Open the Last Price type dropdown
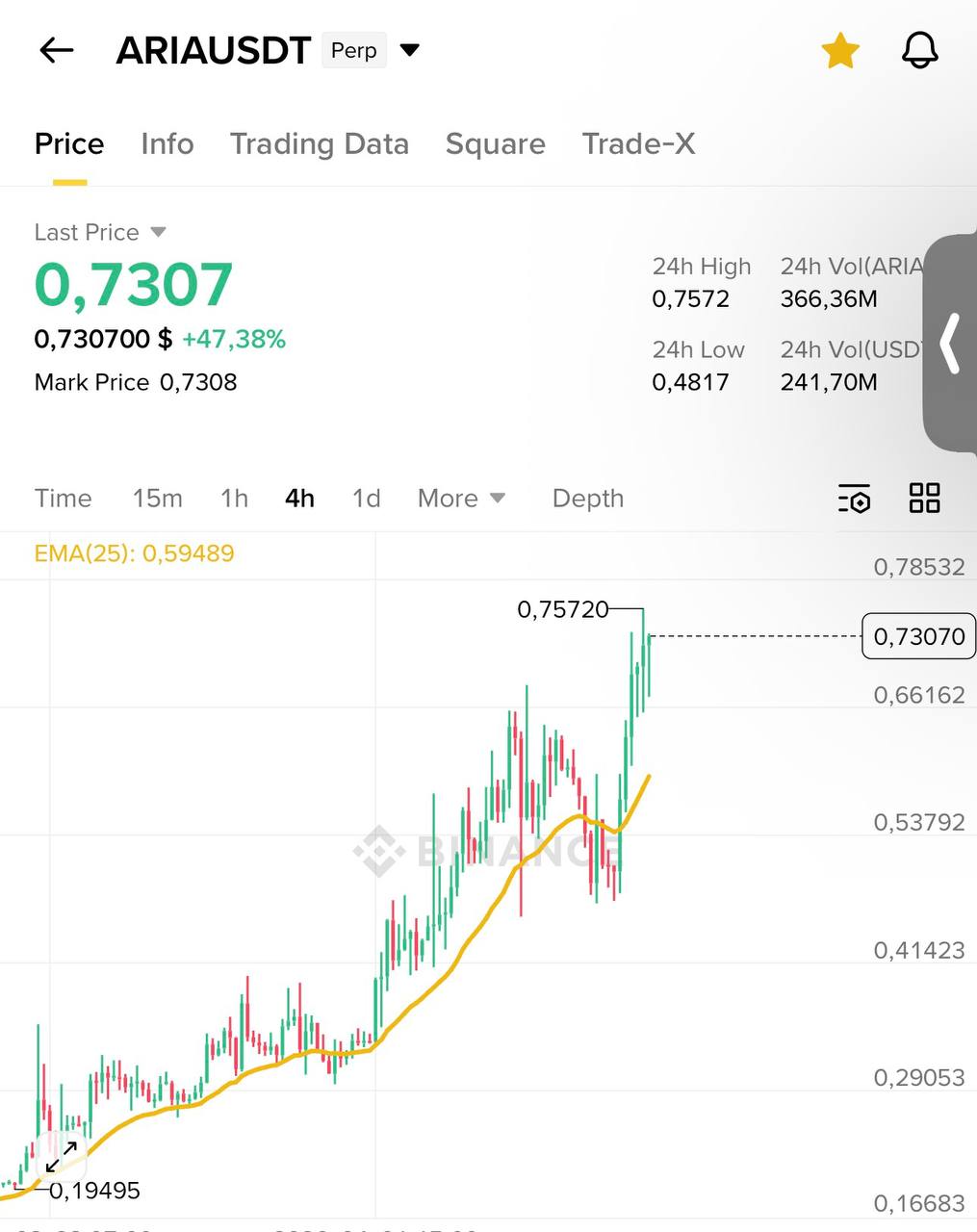This screenshot has height=1232, width=977. pos(159,232)
